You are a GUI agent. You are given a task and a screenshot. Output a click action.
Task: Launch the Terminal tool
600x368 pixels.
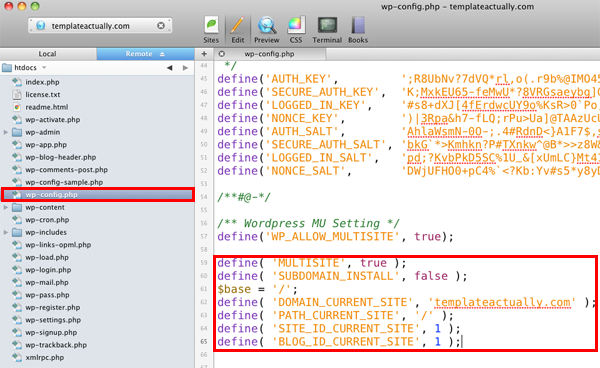click(327, 25)
